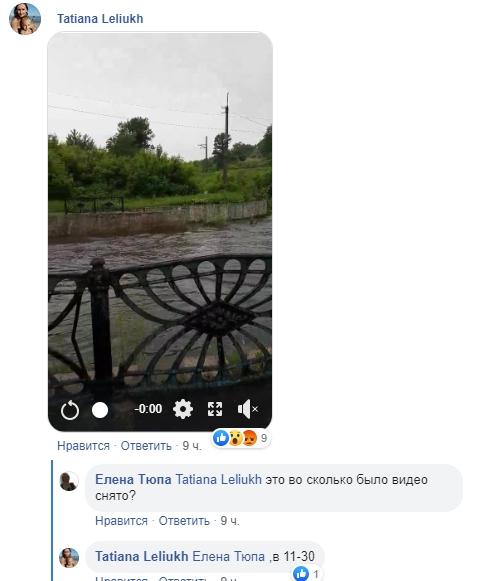
Task: Like the video comment via Нравится
Action: [x=83, y=445]
